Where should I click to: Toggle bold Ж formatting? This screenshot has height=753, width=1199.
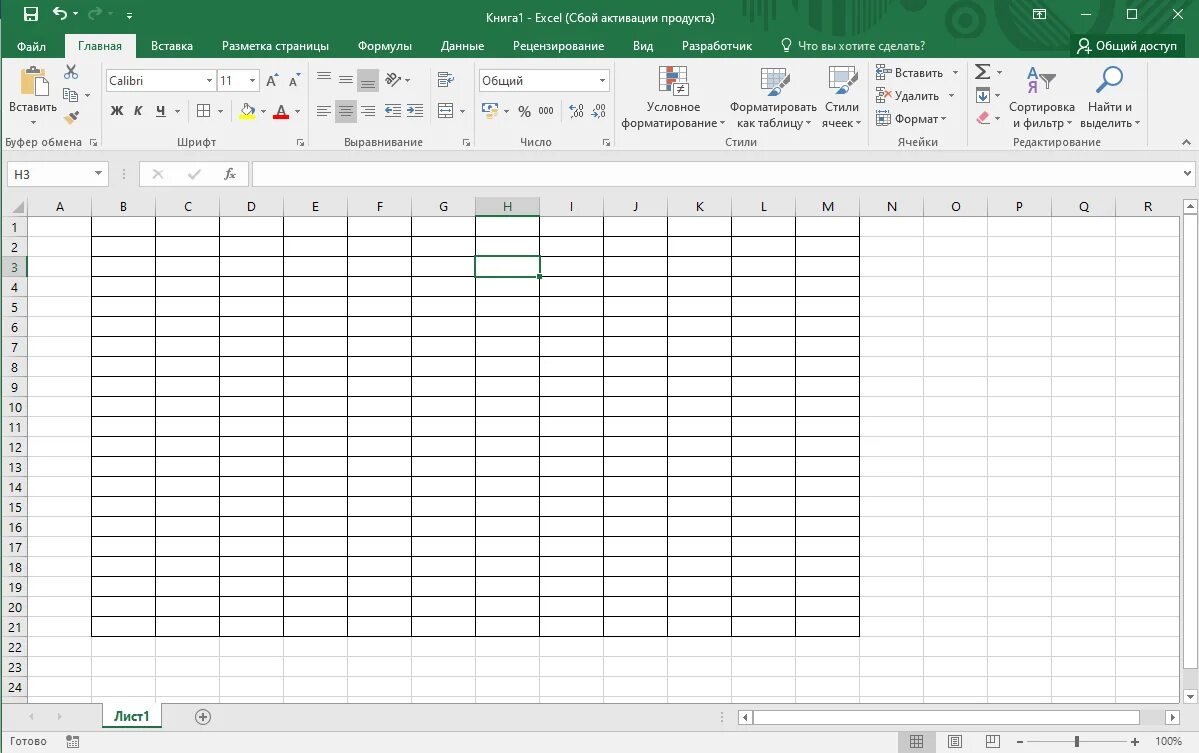tap(117, 111)
